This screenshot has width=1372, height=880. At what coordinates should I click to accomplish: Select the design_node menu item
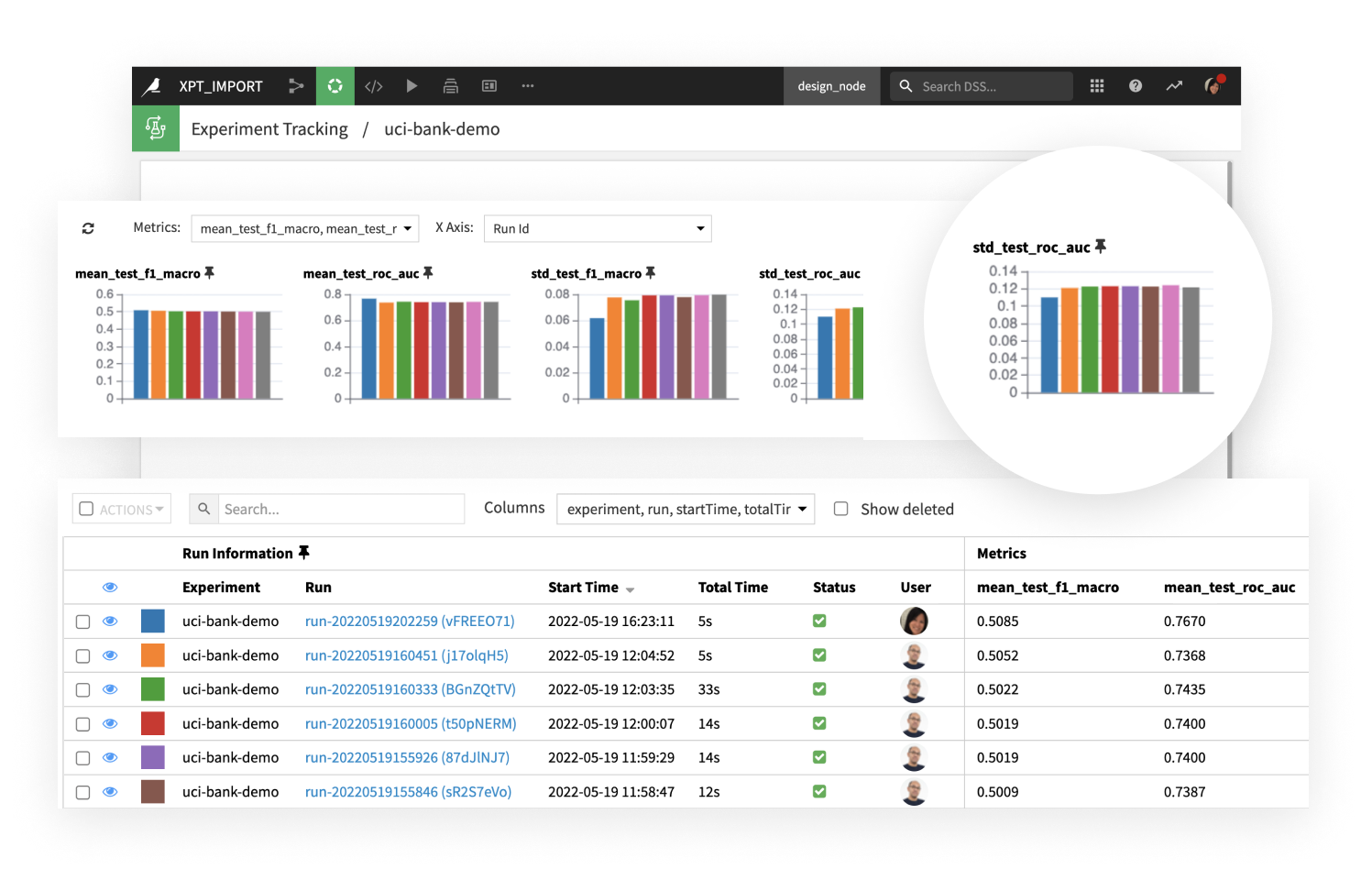click(831, 85)
